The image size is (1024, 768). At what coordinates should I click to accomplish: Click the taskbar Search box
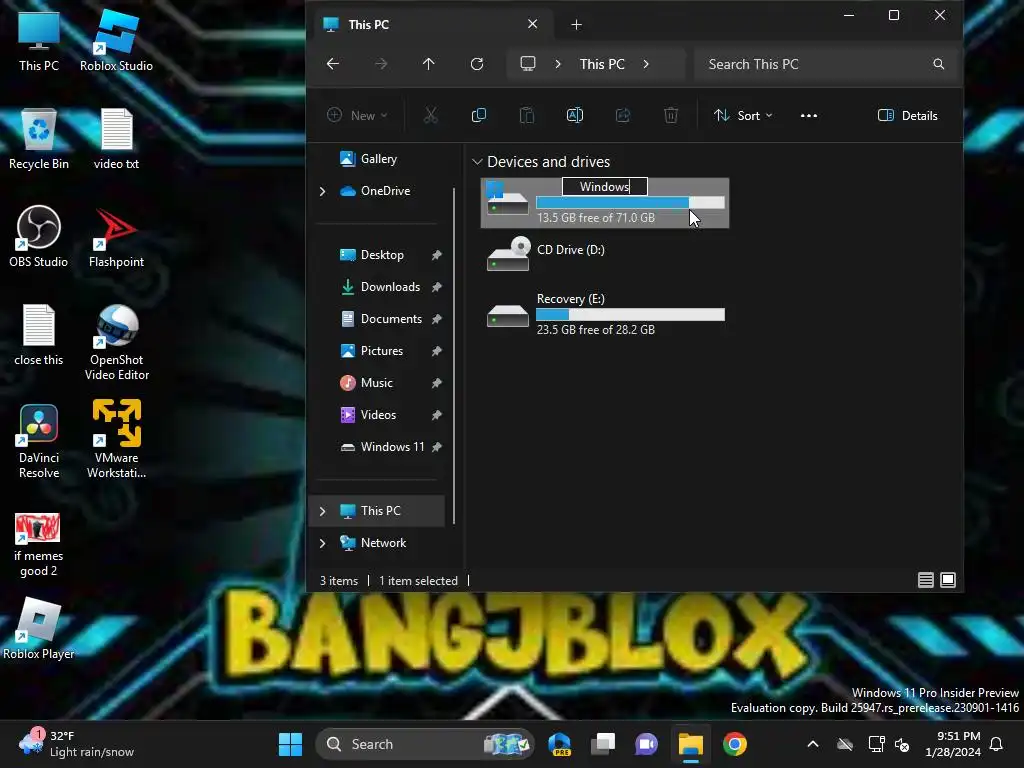click(424, 744)
